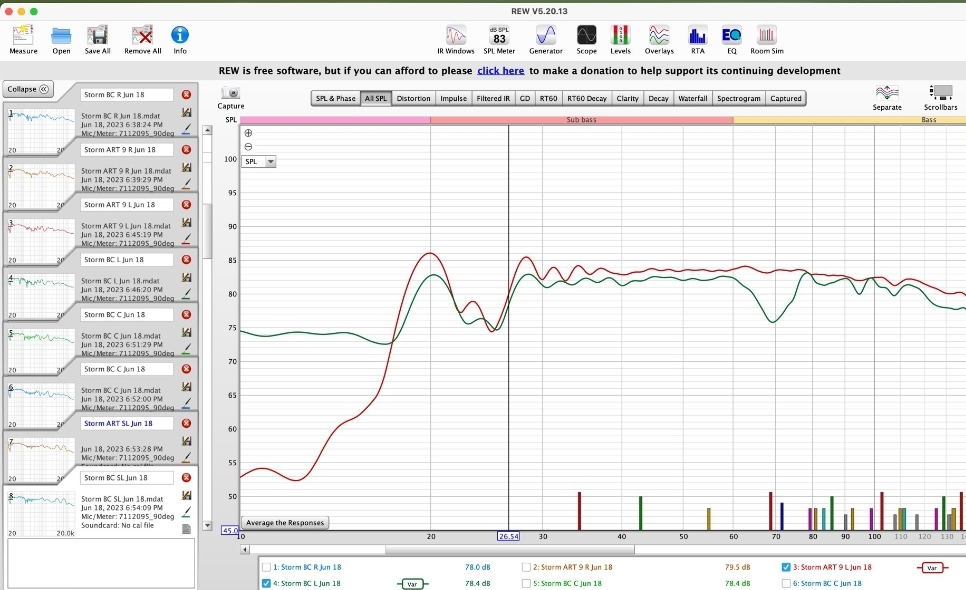Click the 'click here' donation link
Screen dimensions: 966x590
(500, 71)
